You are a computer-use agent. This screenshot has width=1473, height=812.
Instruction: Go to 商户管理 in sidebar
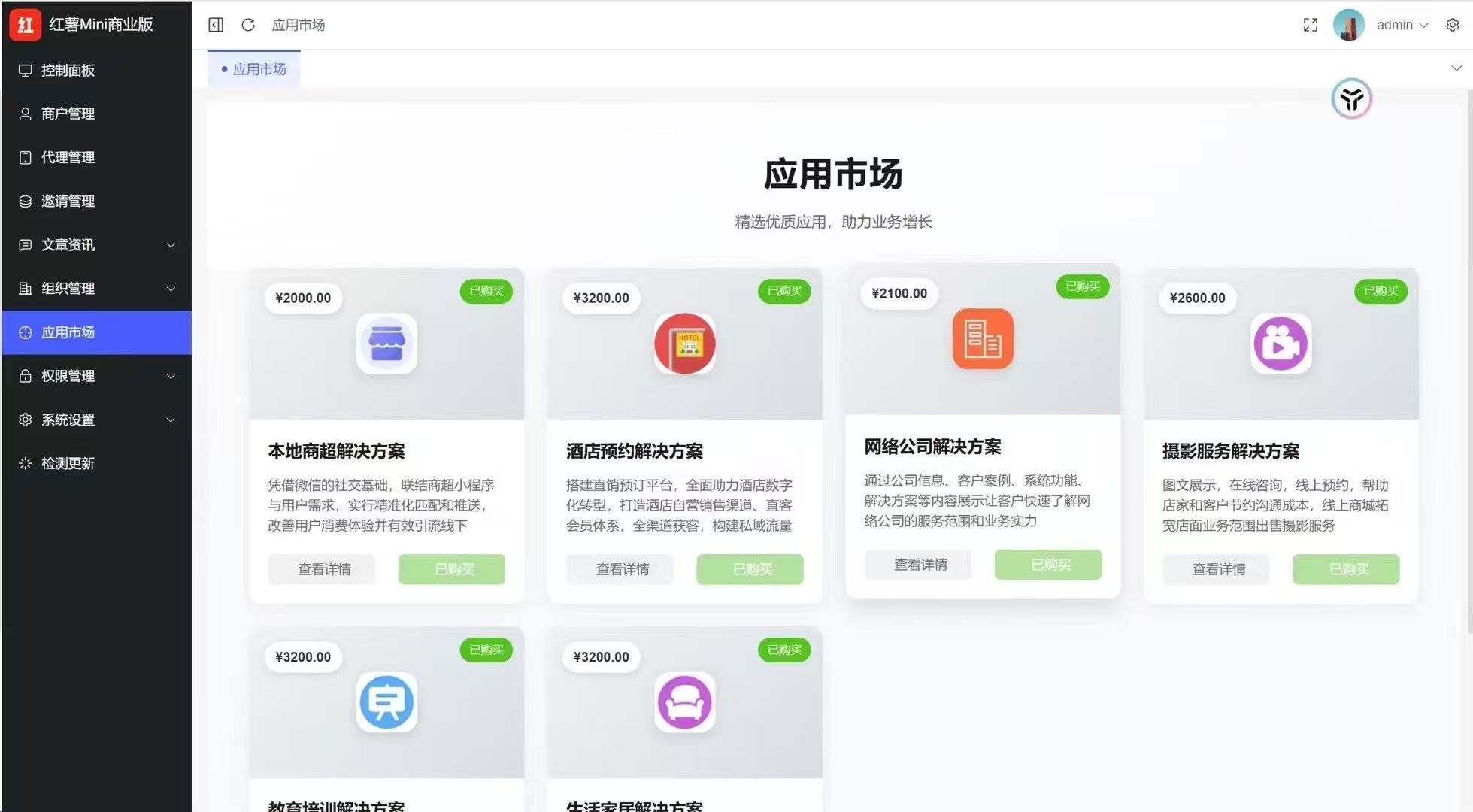point(68,114)
